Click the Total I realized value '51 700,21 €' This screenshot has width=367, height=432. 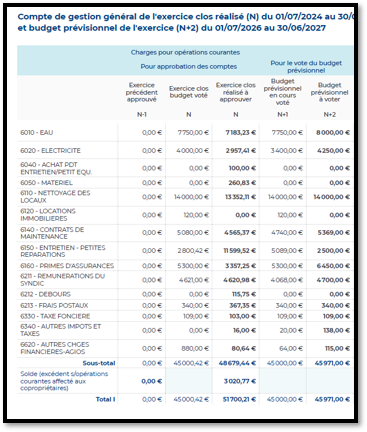(x=239, y=399)
